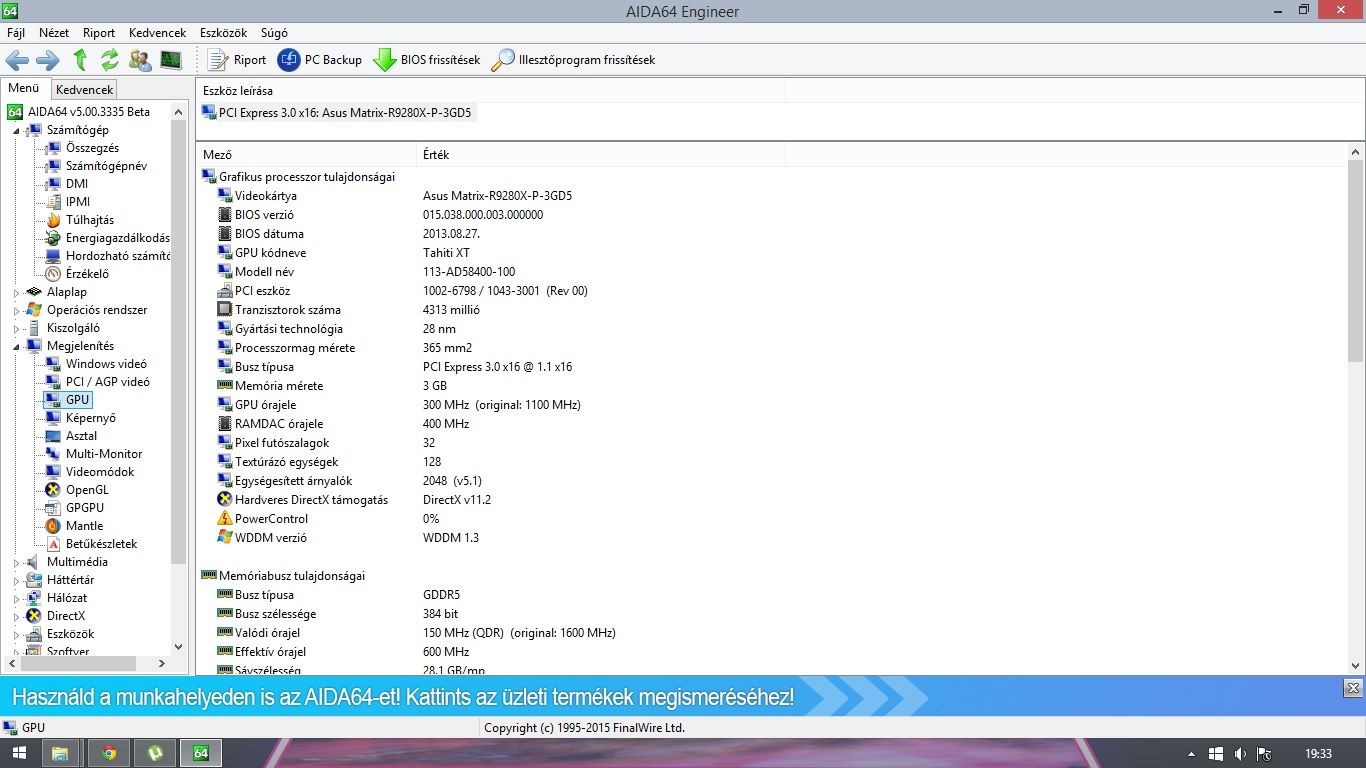
Task: Collapse the Megjelenítés tree node
Action: point(17,346)
